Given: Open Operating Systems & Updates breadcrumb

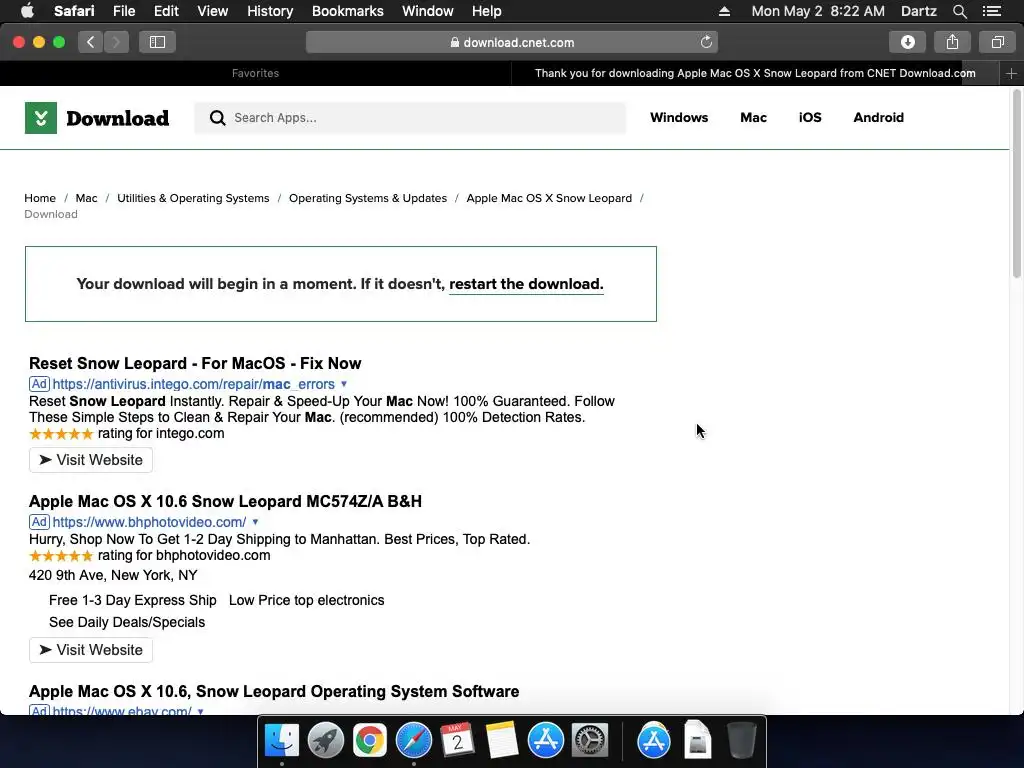Looking at the screenshot, I should (368, 198).
